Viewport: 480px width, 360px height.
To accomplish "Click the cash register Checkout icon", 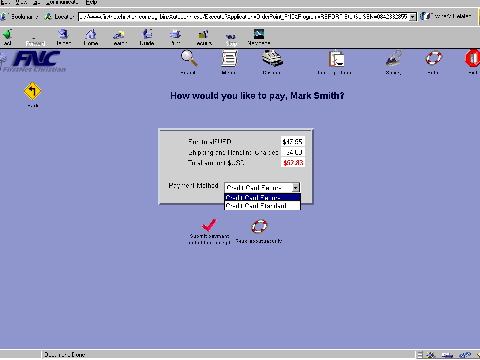I will pyautogui.click(x=272, y=58).
